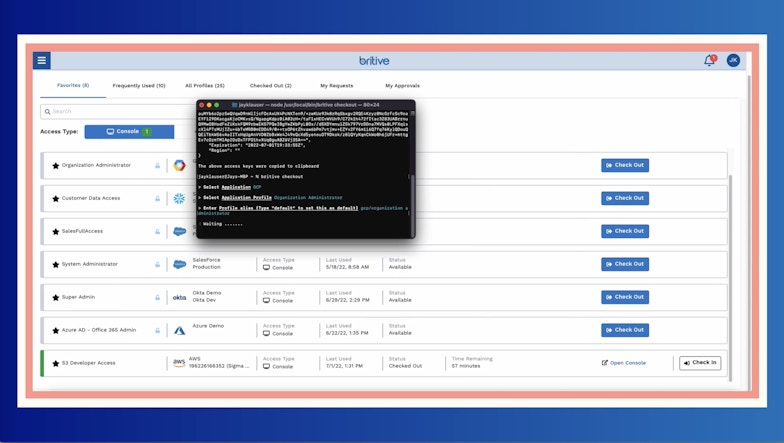
Task: Click lock icon on System Administrator row
Action: (x=157, y=264)
